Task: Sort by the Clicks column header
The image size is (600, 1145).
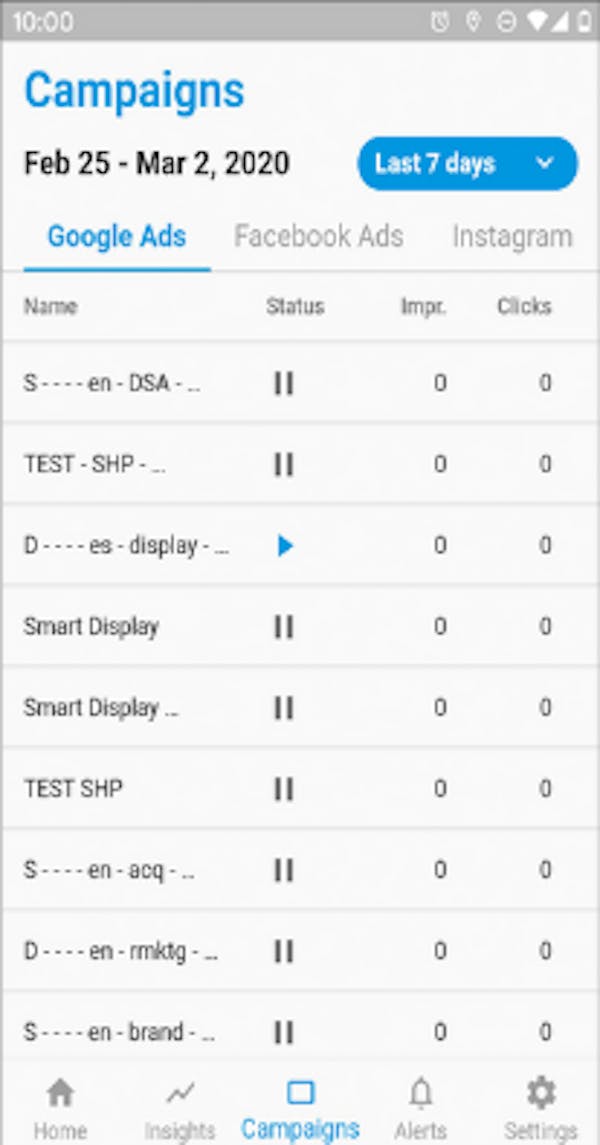Action: click(x=524, y=307)
